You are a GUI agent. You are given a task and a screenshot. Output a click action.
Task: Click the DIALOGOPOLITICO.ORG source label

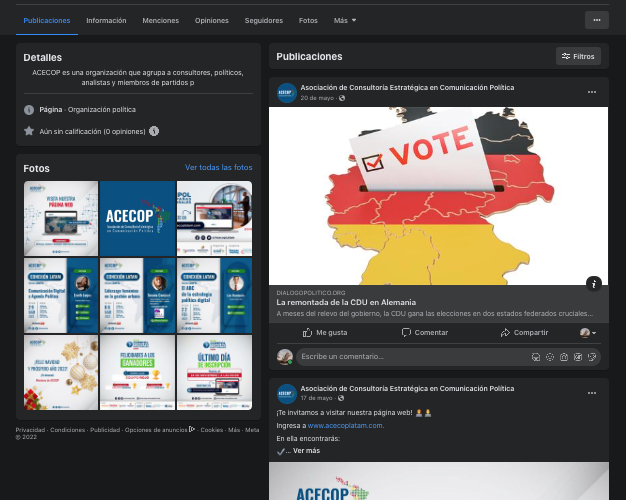pyautogui.click(x=311, y=293)
